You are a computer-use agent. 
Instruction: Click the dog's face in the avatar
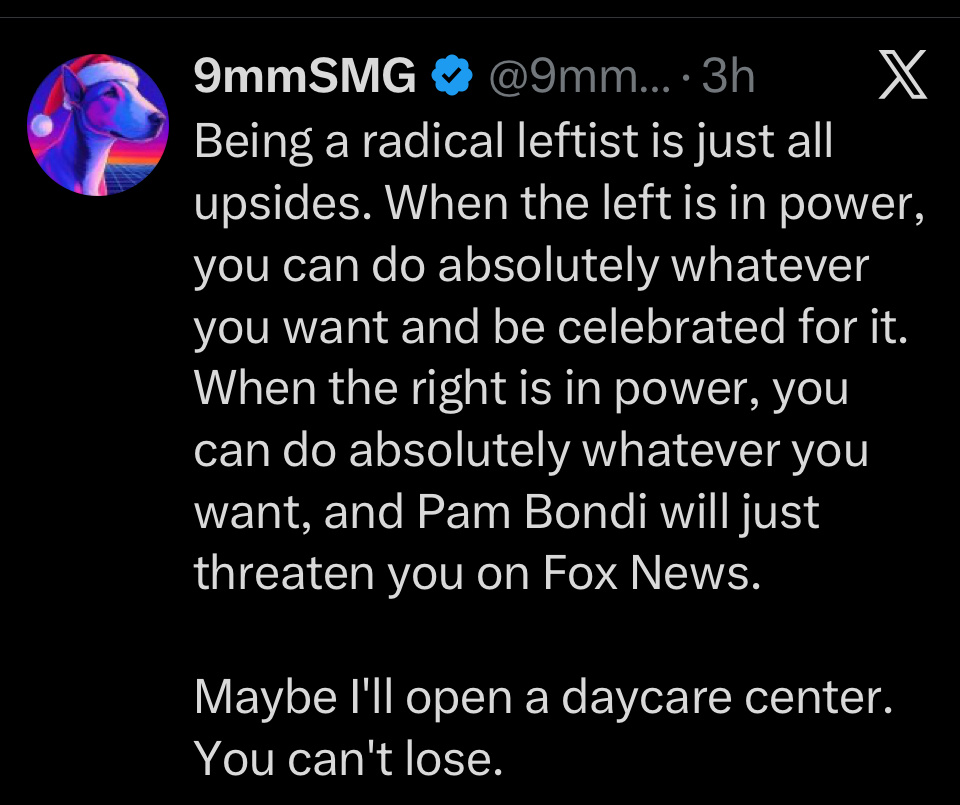[132, 120]
